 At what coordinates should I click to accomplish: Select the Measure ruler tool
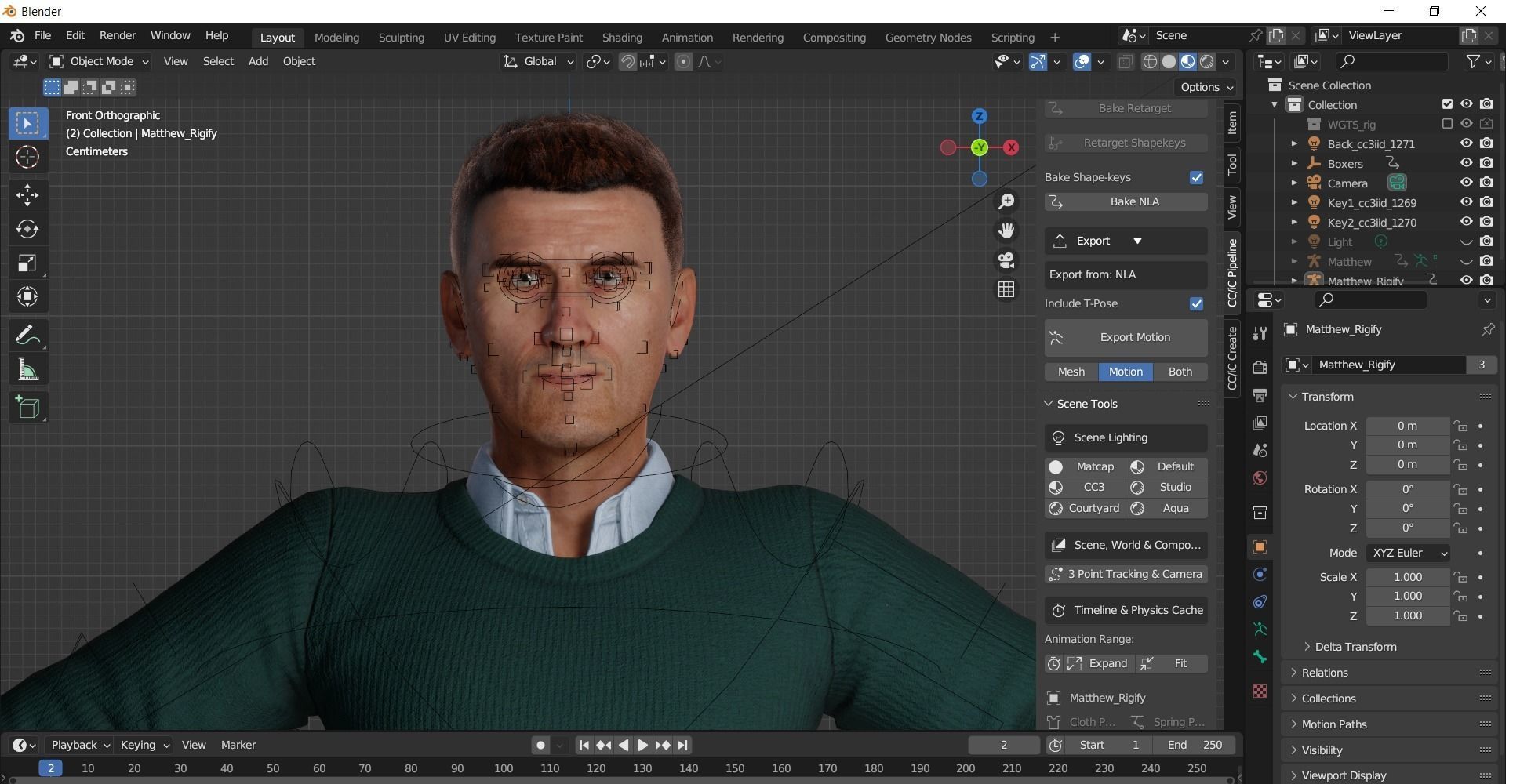pos(27,370)
